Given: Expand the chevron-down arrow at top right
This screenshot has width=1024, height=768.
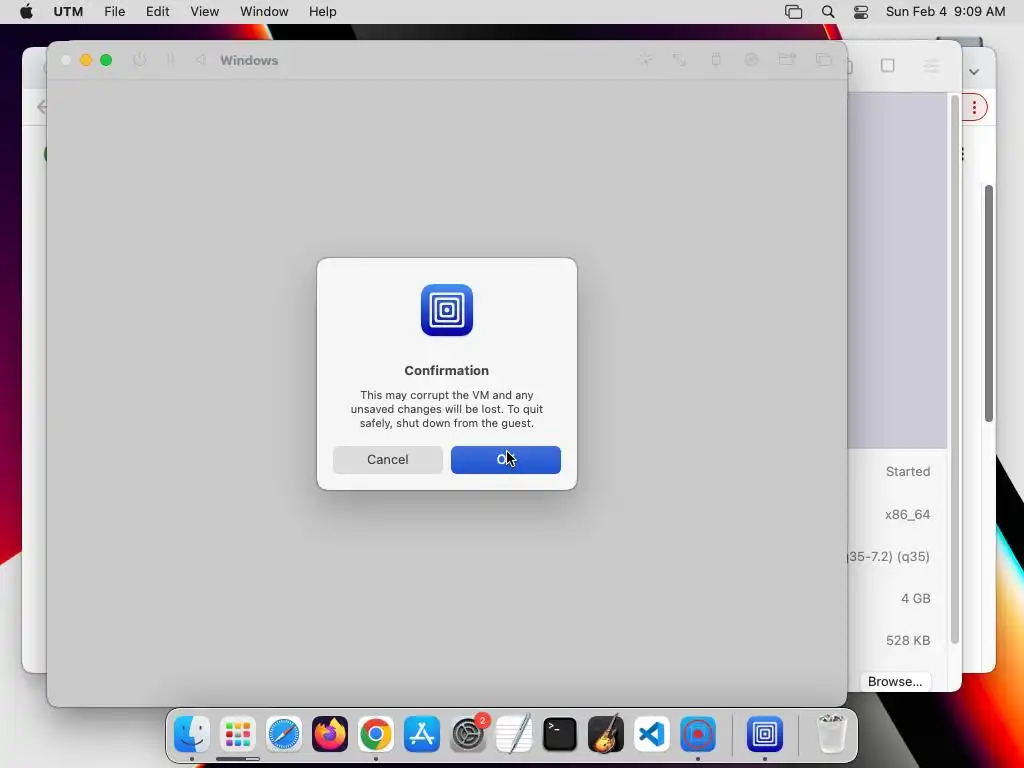Looking at the screenshot, I should coord(974,71).
